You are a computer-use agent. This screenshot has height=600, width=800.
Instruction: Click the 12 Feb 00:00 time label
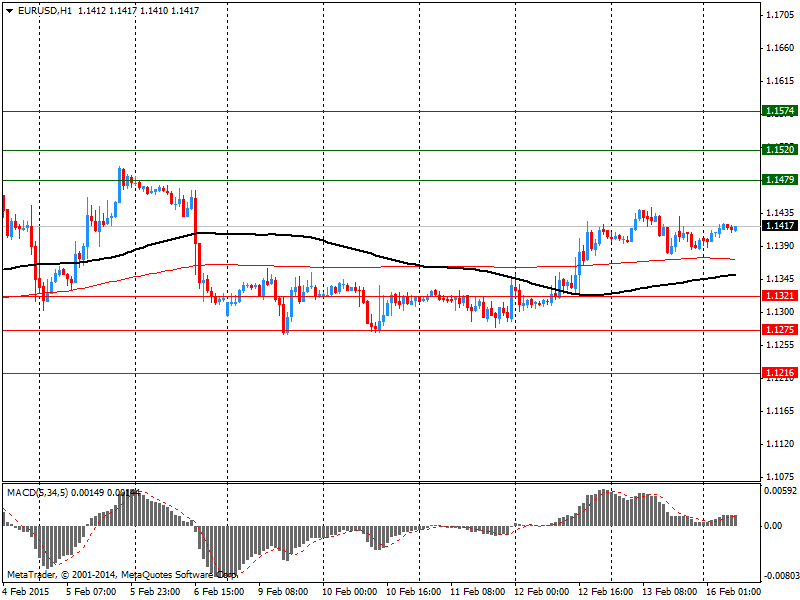click(541, 592)
